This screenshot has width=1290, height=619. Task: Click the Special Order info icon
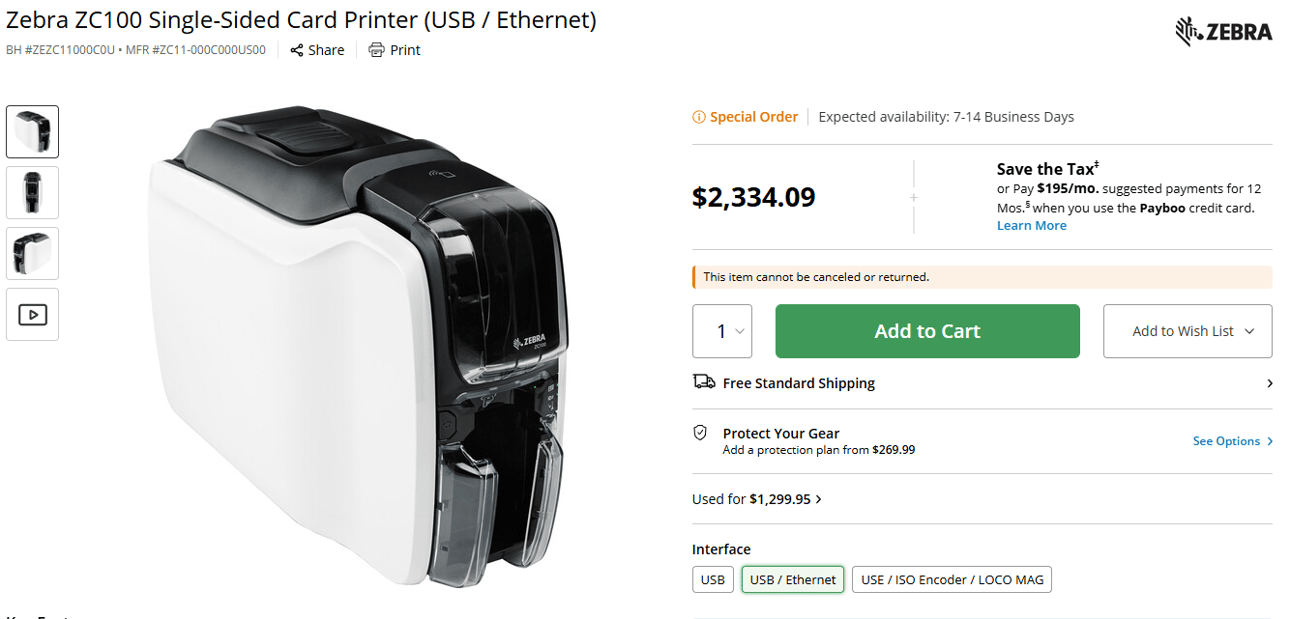coord(697,116)
